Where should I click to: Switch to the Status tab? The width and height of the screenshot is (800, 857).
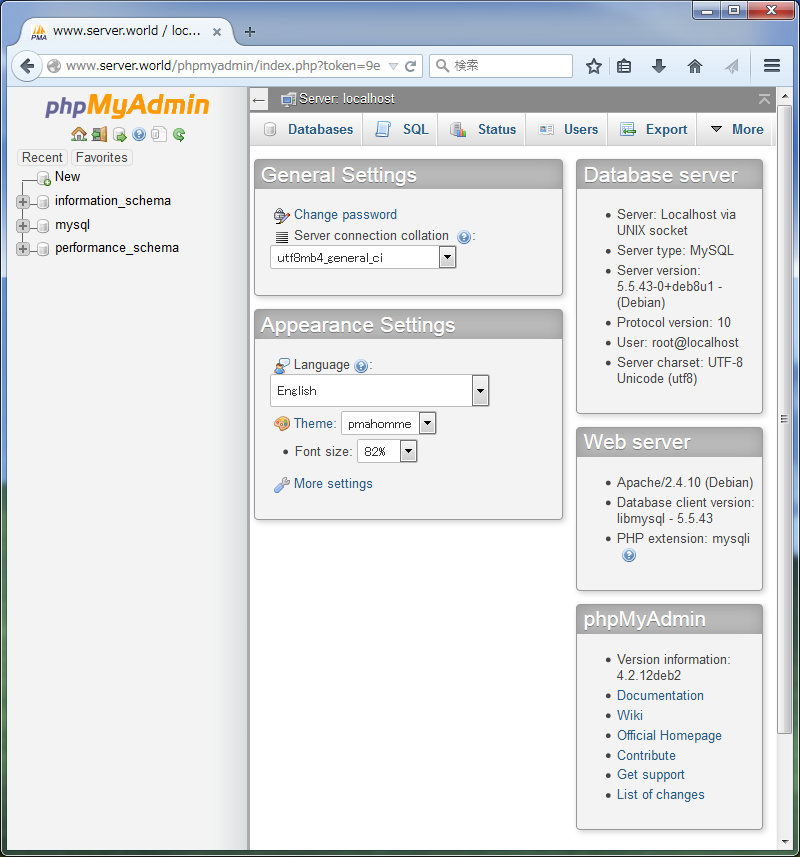[x=483, y=130]
